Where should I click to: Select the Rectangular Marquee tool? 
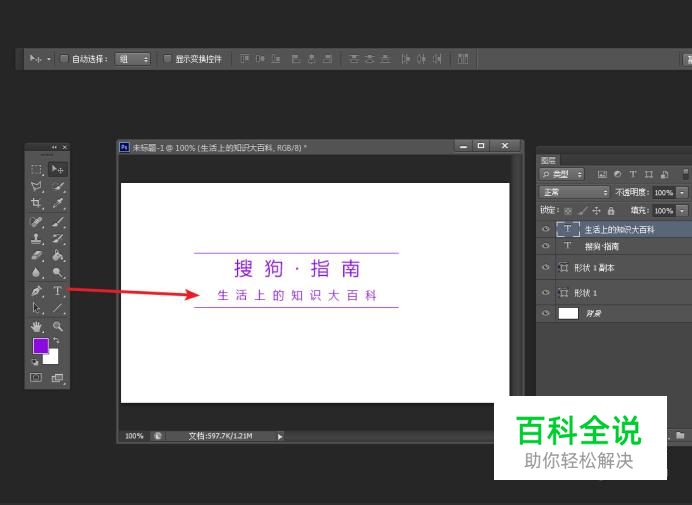coord(36,170)
